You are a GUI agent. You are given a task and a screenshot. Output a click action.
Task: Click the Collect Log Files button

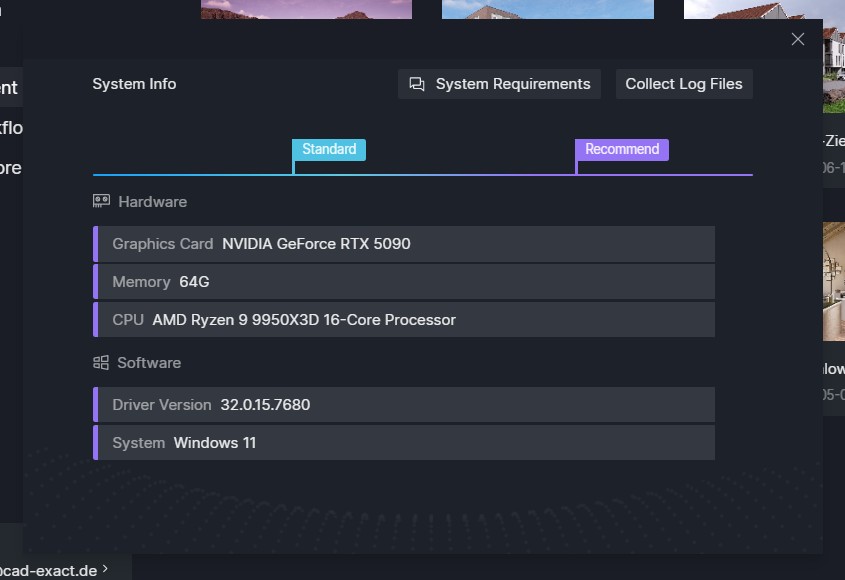[684, 84]
